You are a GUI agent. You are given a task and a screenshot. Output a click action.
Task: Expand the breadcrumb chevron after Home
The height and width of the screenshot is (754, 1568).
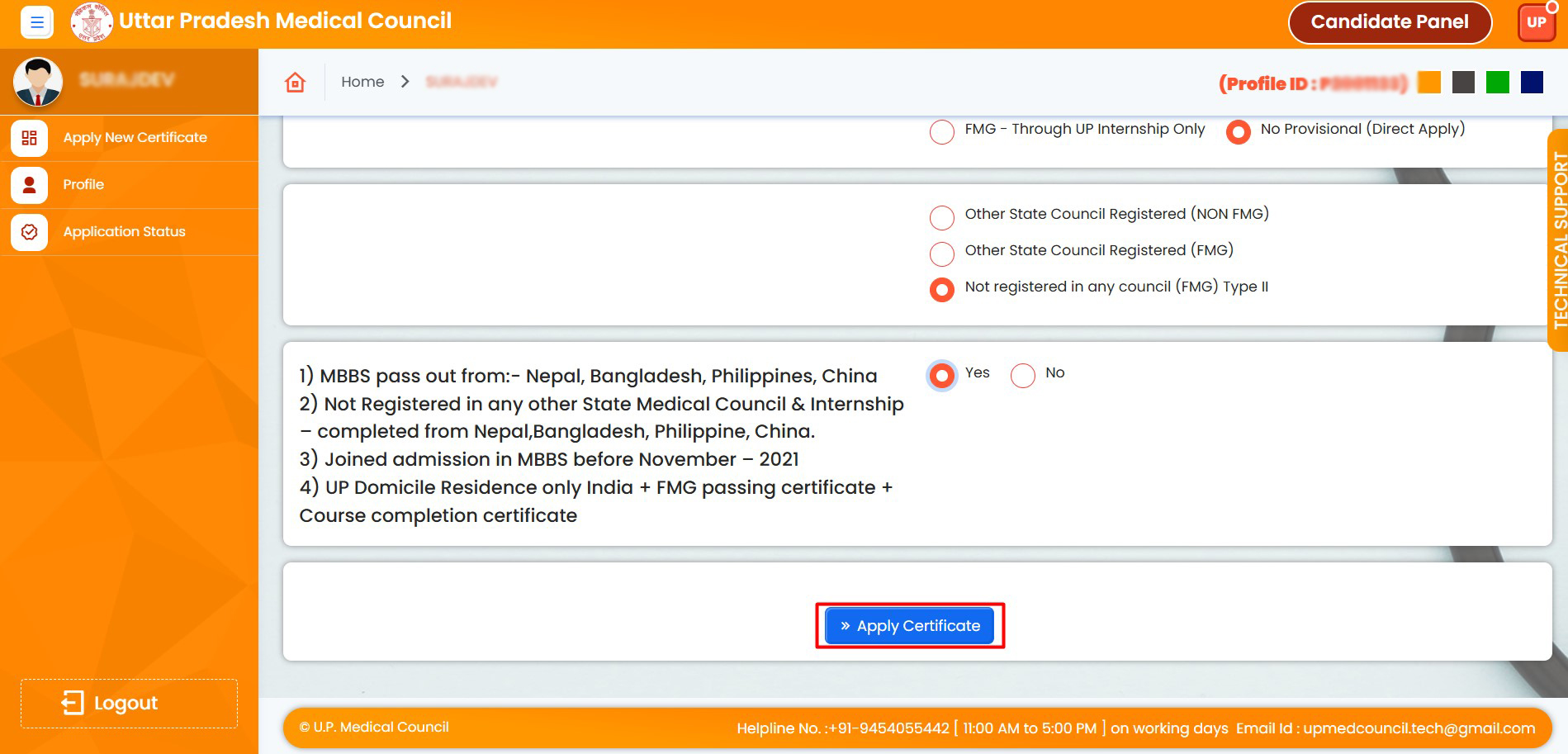pos(405,82)
